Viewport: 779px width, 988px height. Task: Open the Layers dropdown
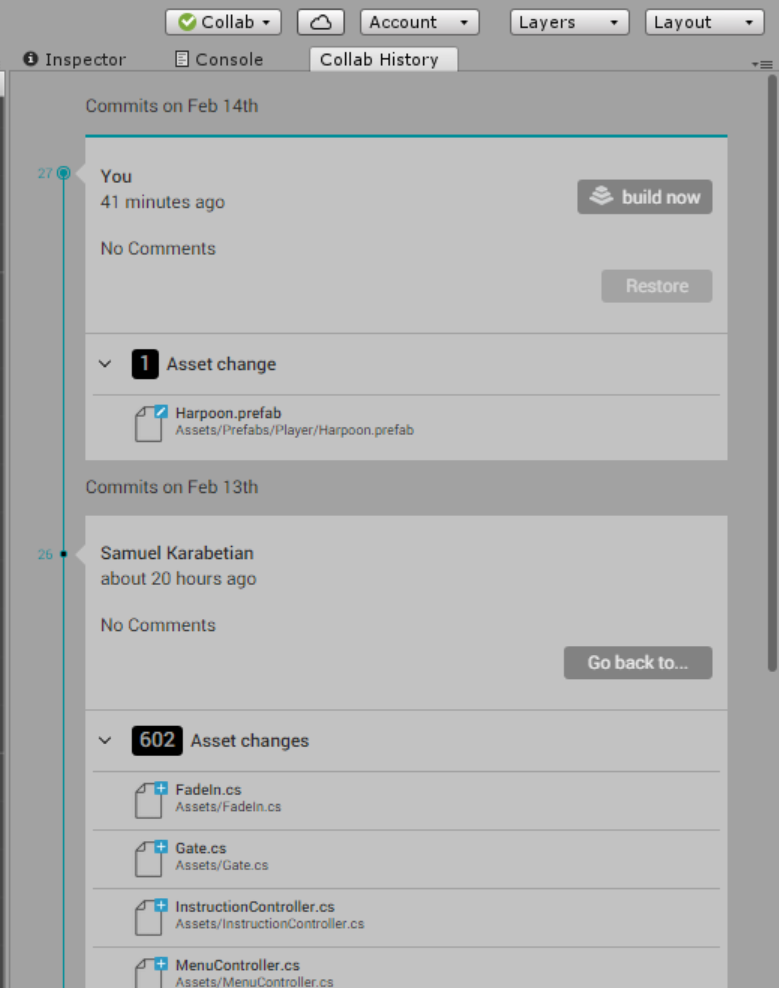(569, 22)
